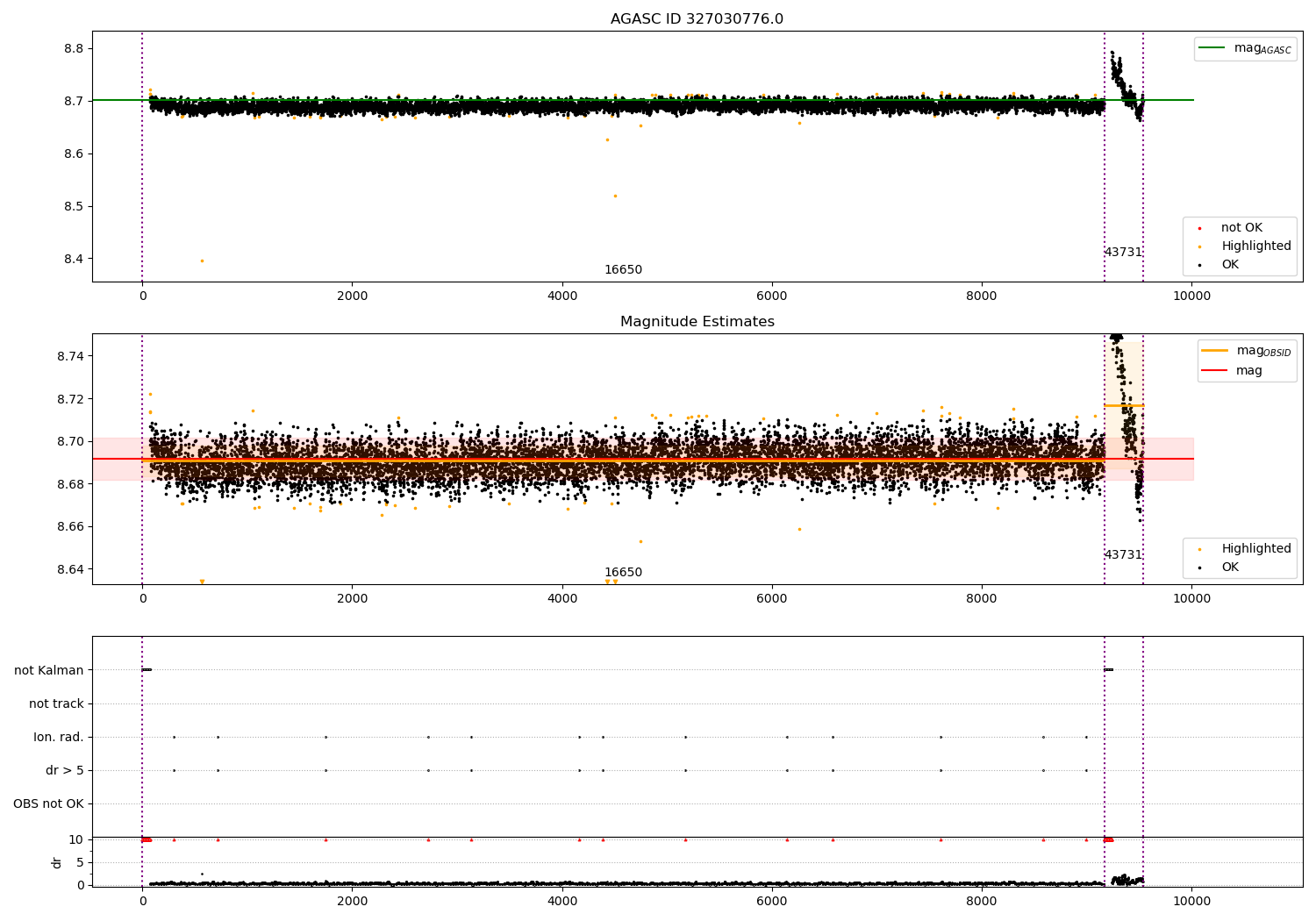
Task: Select the 'not OK' legend entry in top plot
Action: pyautogui.click(x=1241, y=228)
